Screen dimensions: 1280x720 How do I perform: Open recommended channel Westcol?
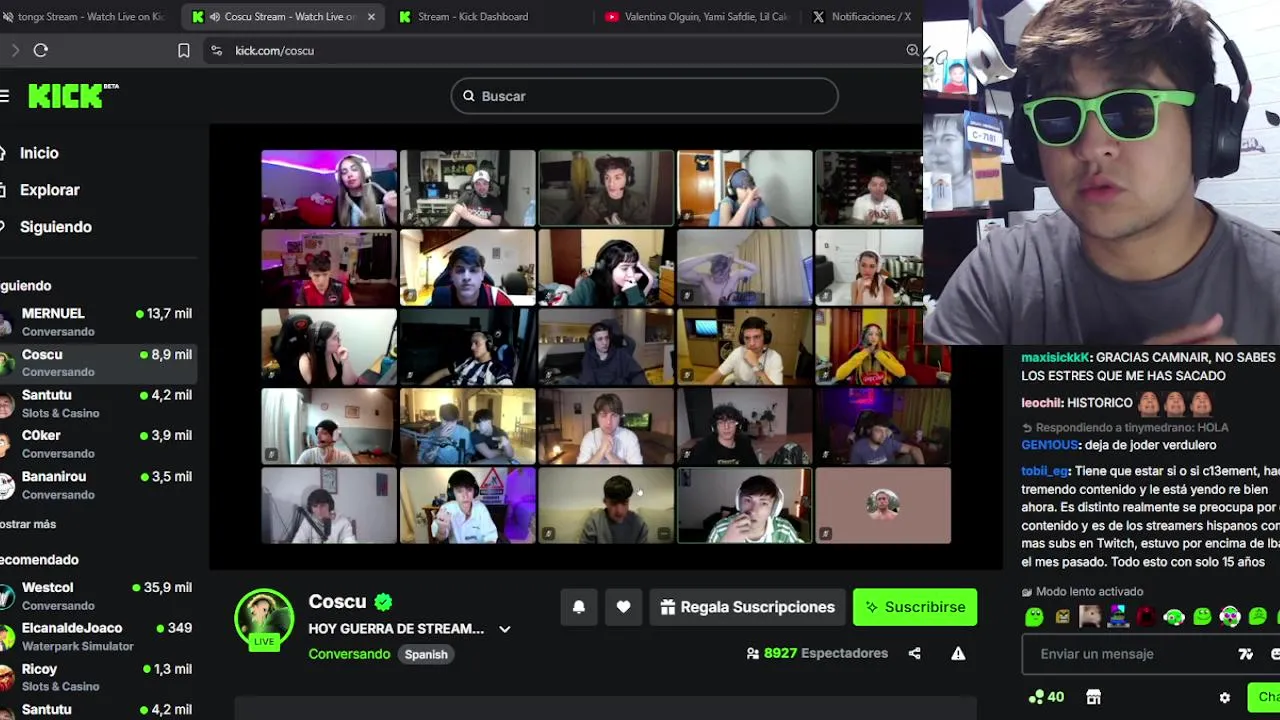click(98, 596)
